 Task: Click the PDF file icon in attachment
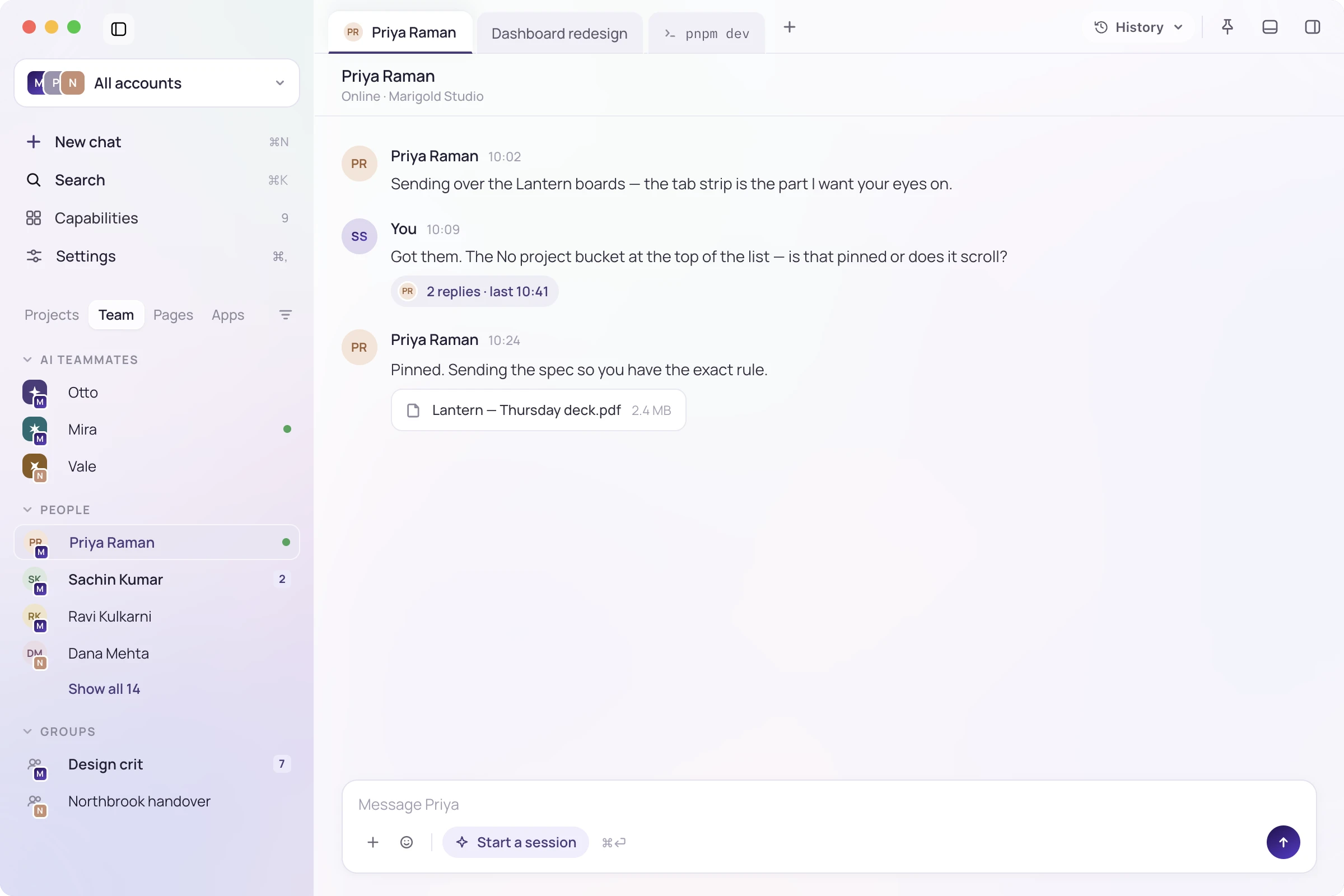(413, 410)
